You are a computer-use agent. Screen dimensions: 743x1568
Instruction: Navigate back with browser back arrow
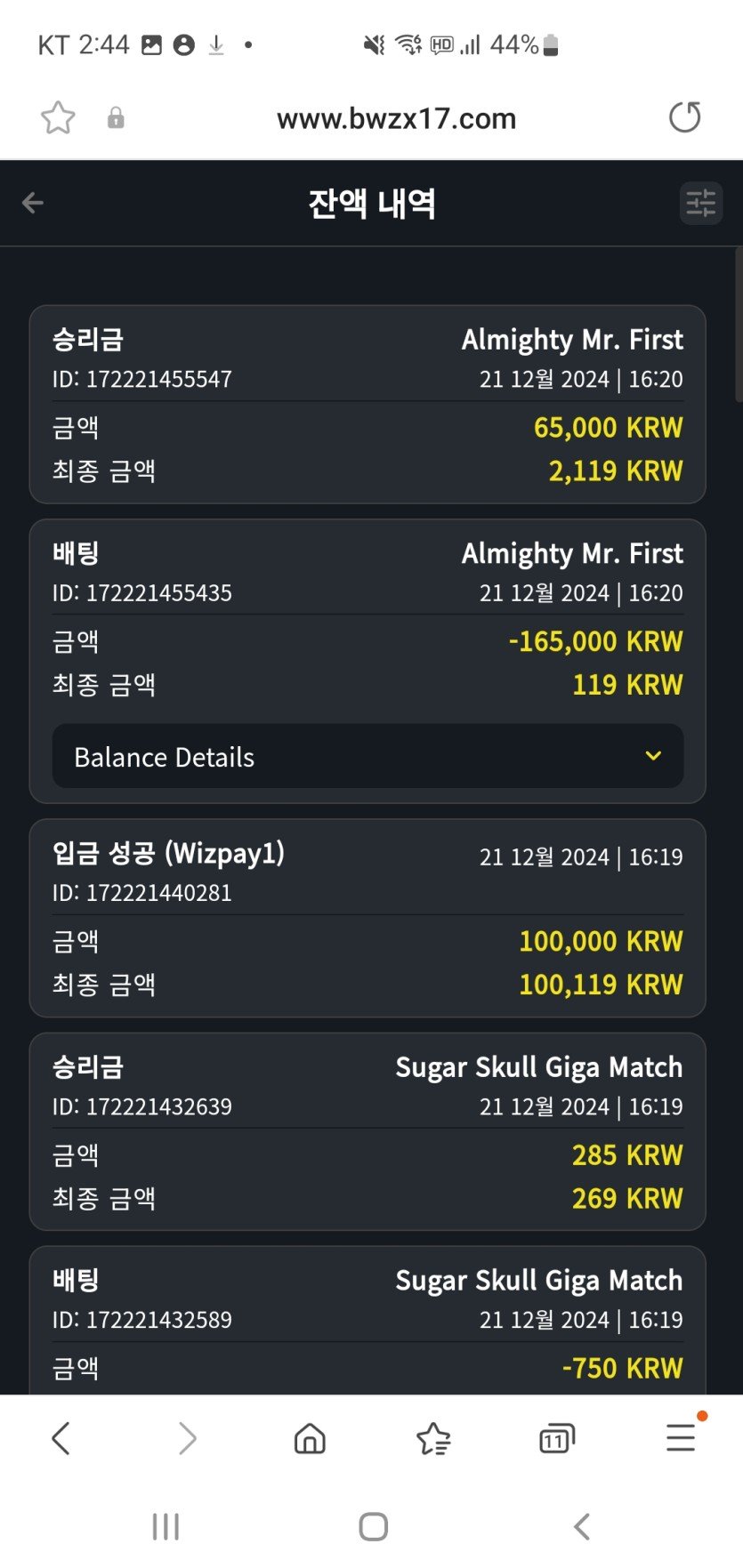click(61, 1438)
